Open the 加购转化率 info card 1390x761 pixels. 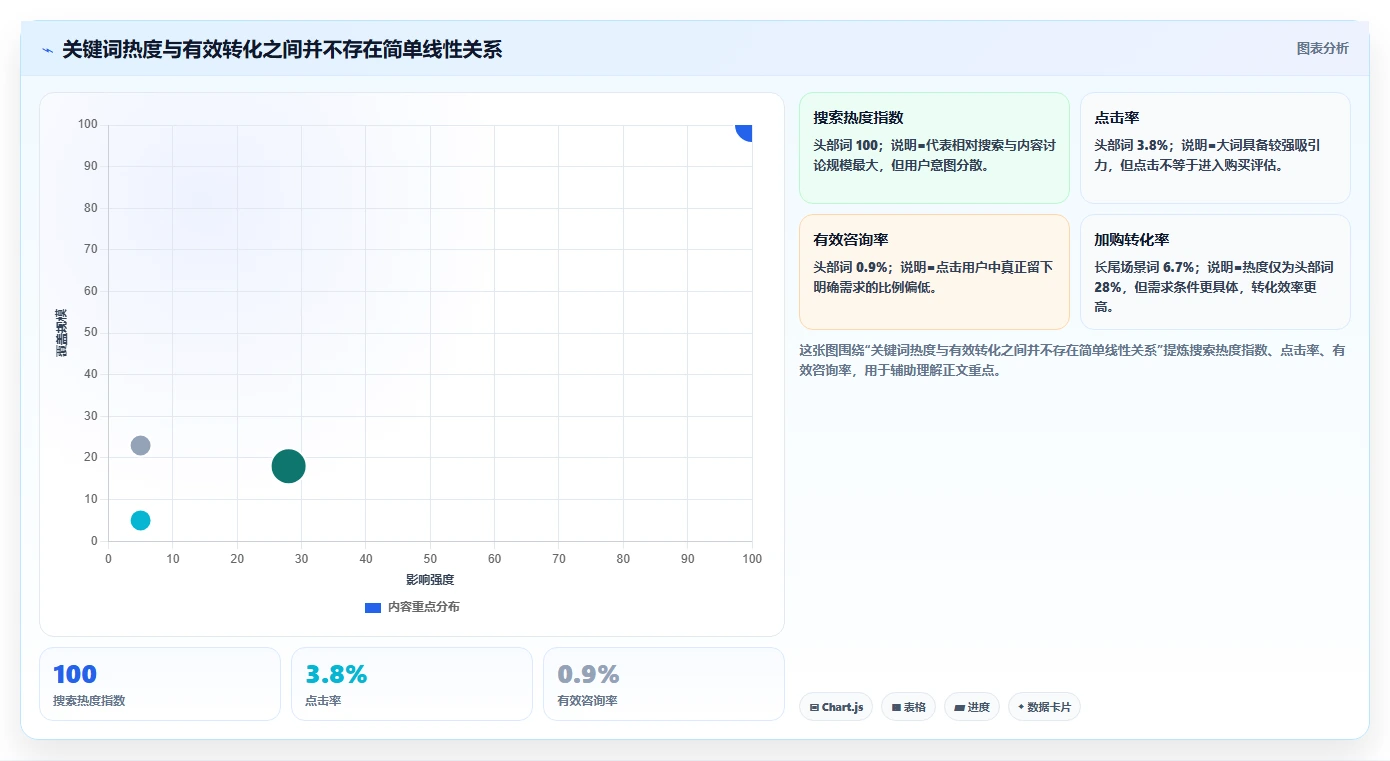pos(1215,272)
